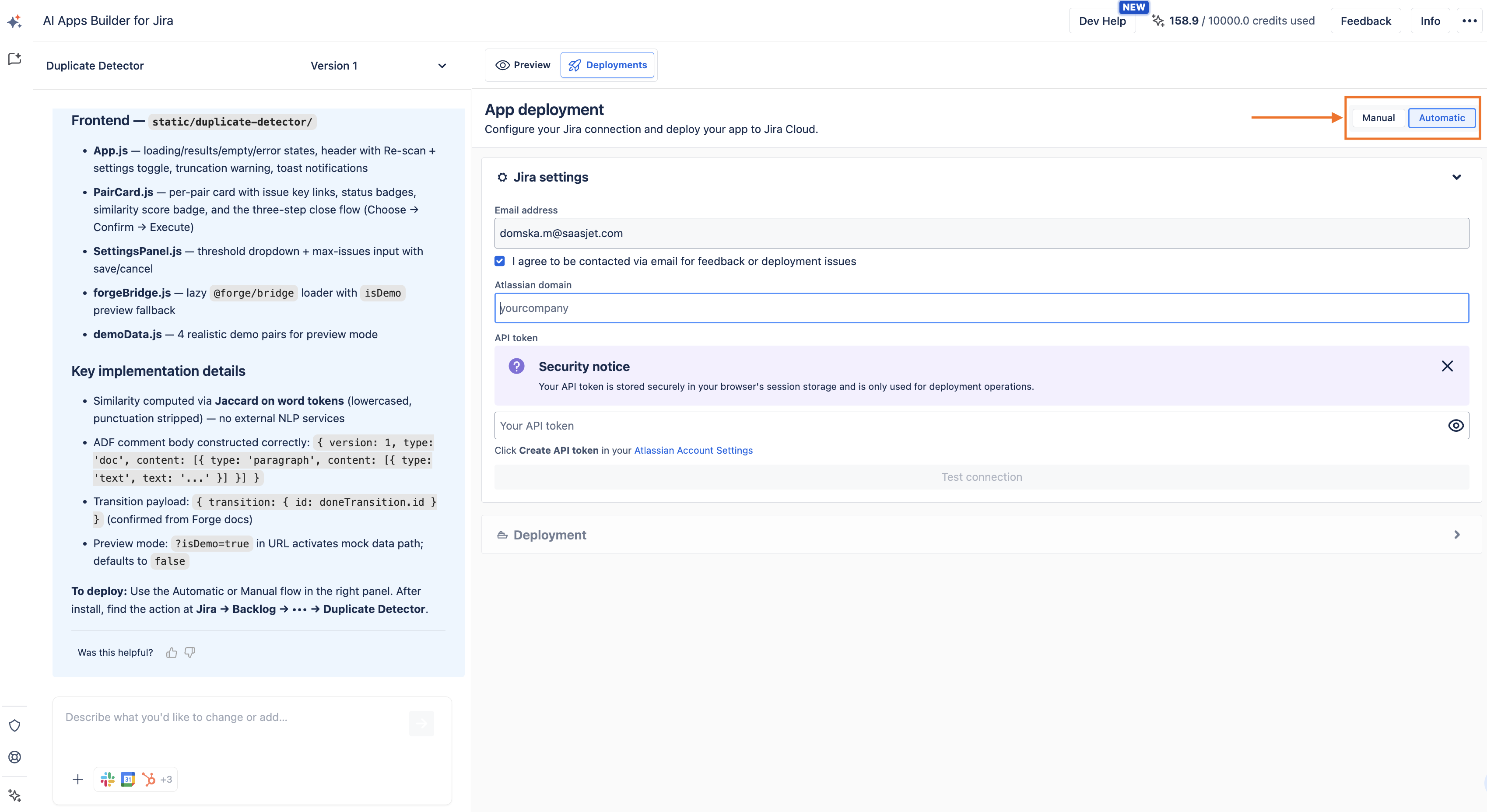Click the Test connection button
This screenshot has width=1487, height=812.
click(x=981, y=477)
